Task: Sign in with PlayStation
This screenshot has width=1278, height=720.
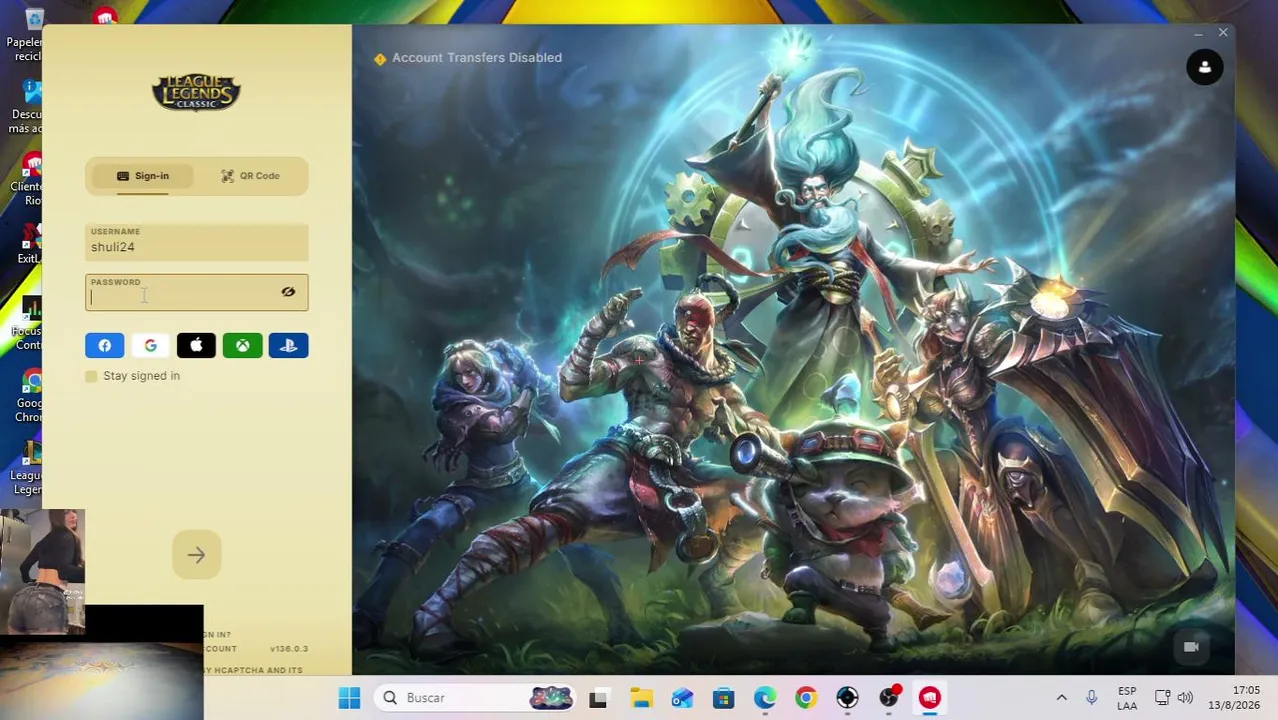Action: [289, 346]
